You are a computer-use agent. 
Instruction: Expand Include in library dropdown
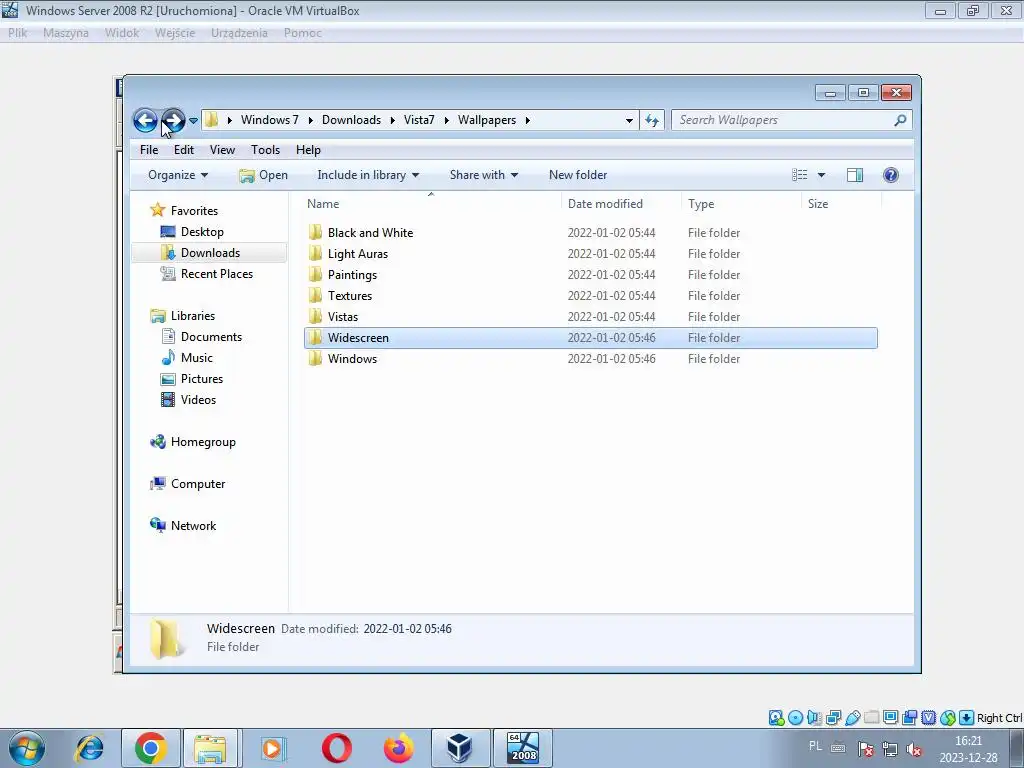coord(368,175)
